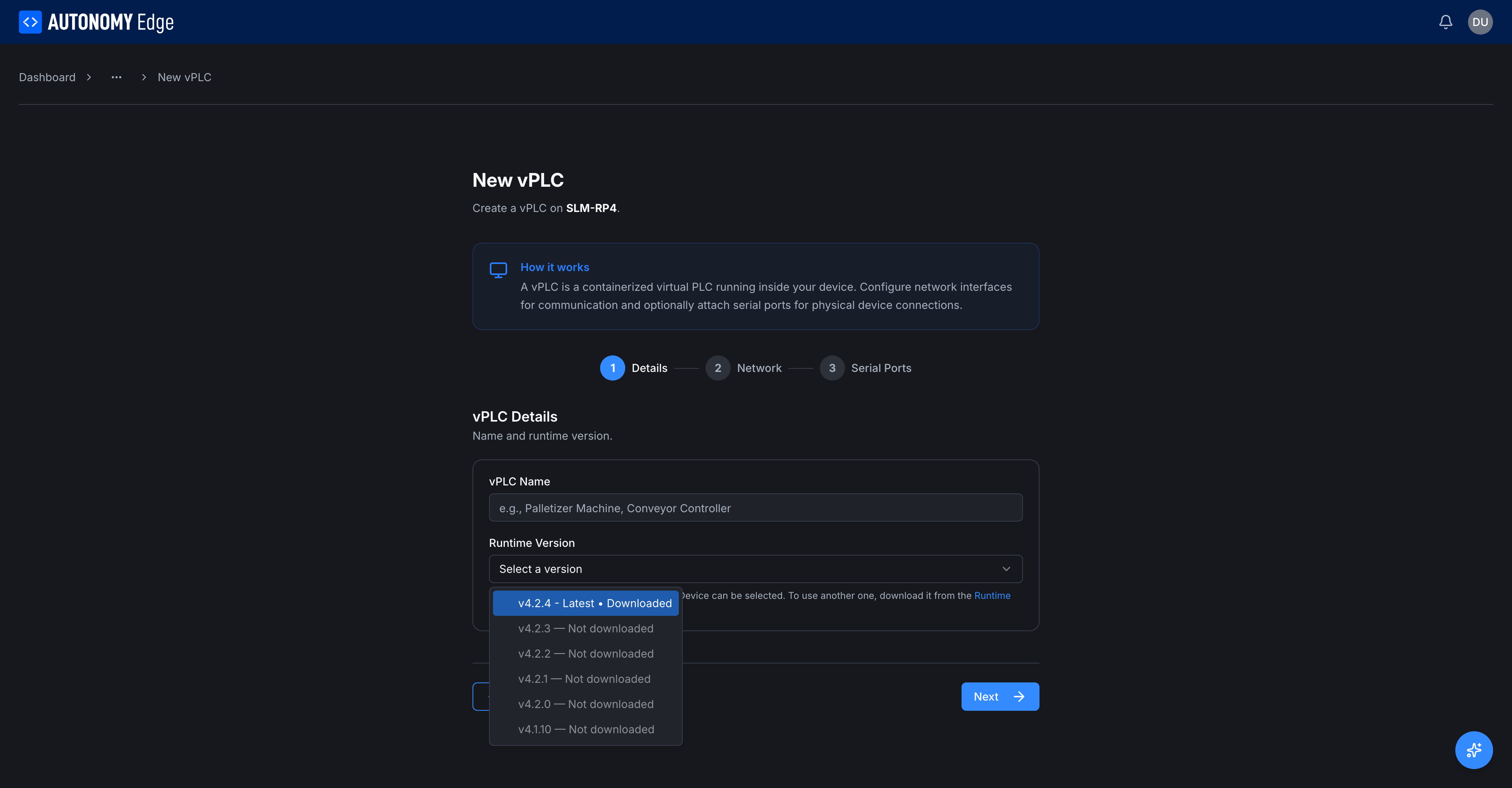Click the How it works heading
Image resolution: width=1512 pixels, height=788 pixels.
(554, 267)
